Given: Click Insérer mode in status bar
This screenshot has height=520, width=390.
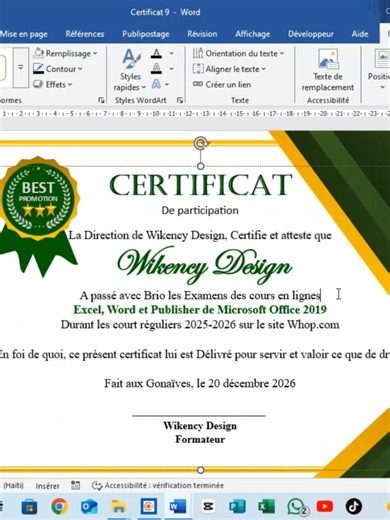Looking at the screenshot, I should tap(48, 486).
